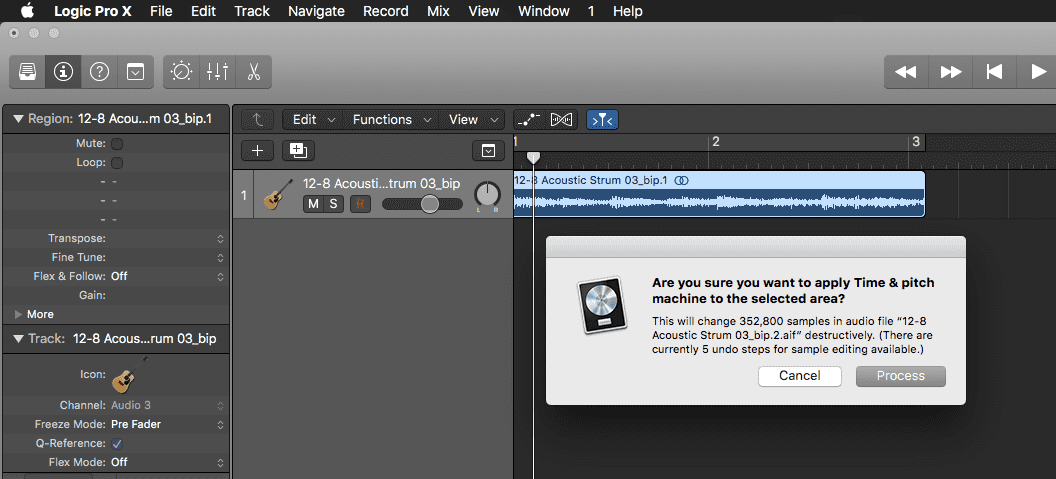
Task: Click the playhead marker in ruler
Action: coord(533,158)
